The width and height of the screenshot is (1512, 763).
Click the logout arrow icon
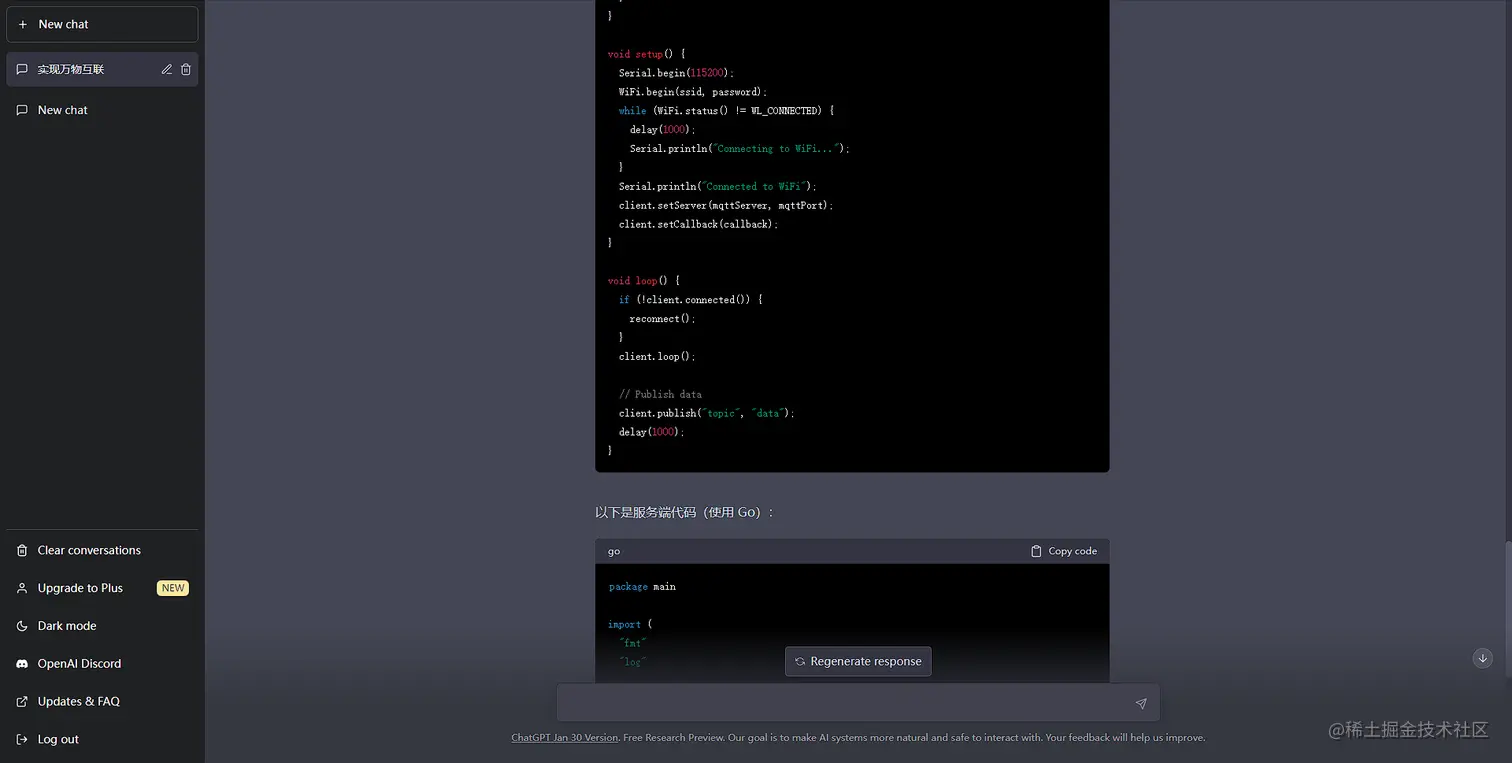(22, 740)
